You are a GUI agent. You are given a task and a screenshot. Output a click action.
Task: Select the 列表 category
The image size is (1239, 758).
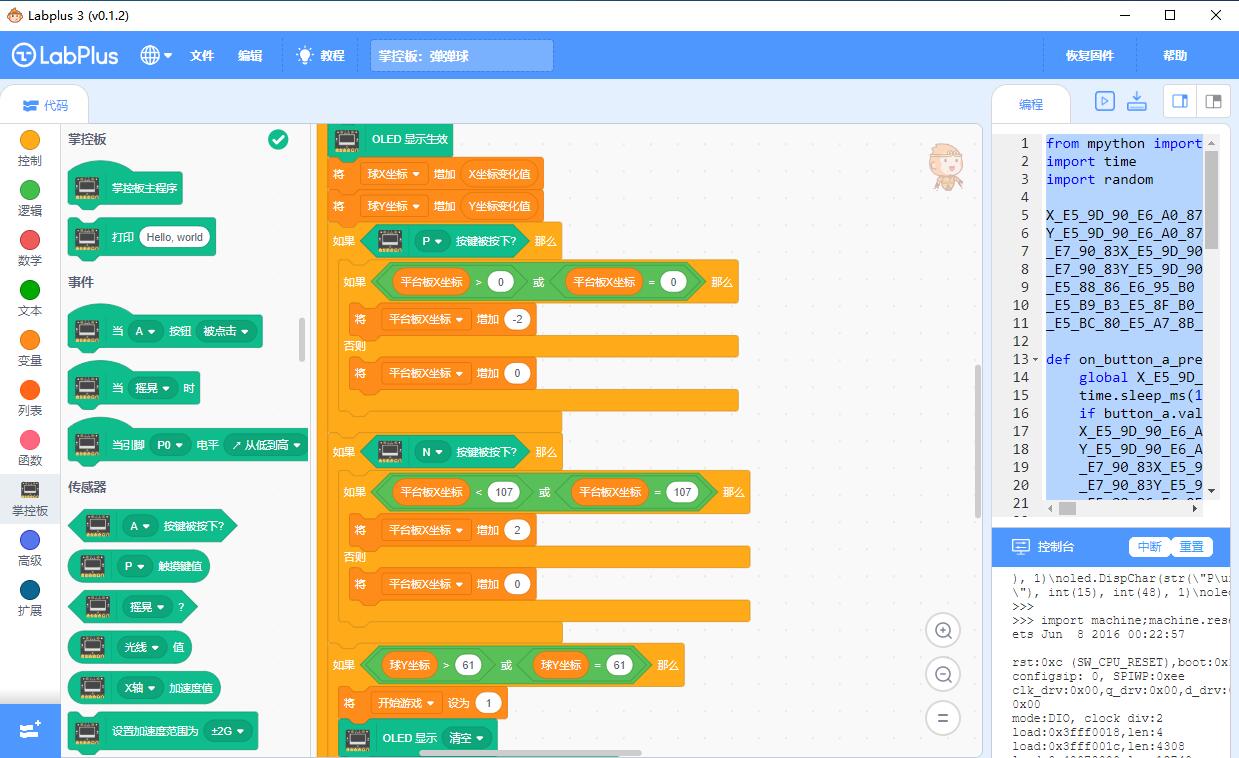point(30,398)
